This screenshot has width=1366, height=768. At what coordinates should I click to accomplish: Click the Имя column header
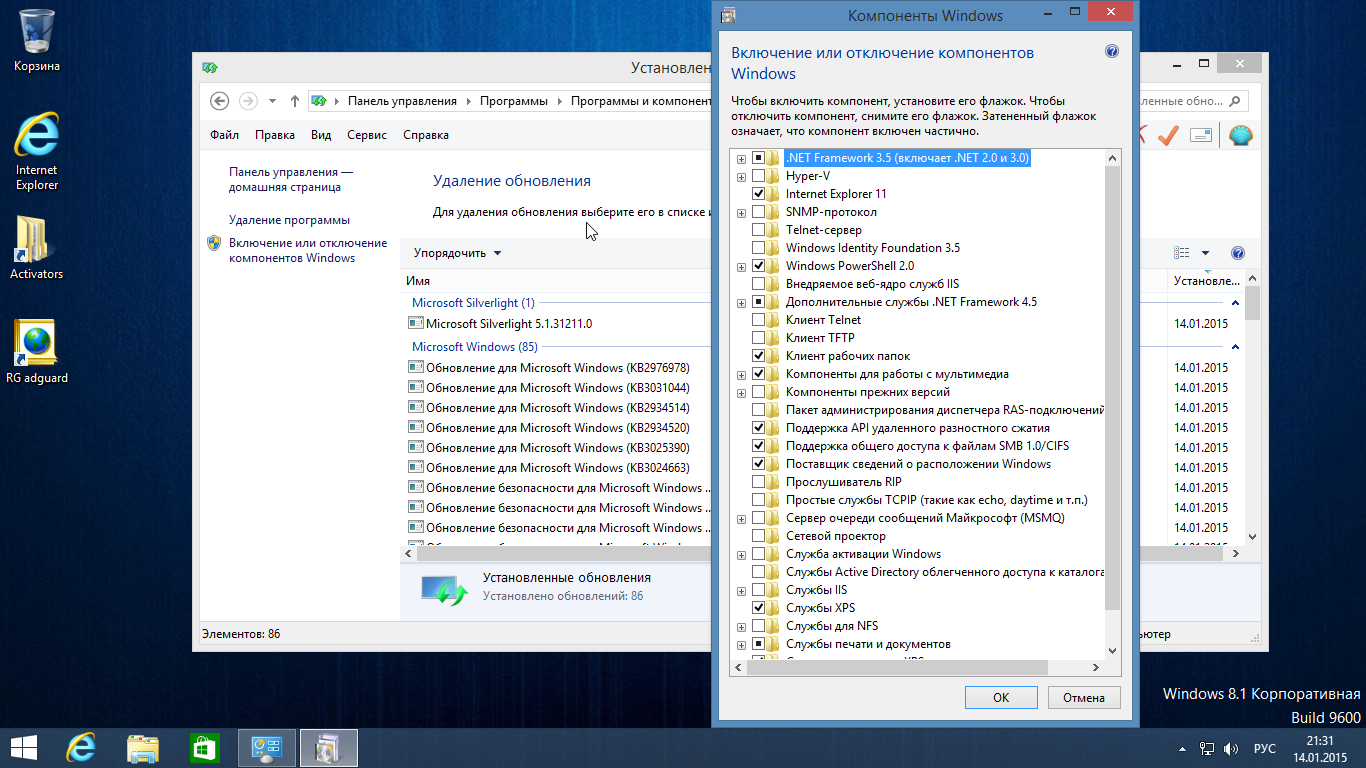click(418, 282)
